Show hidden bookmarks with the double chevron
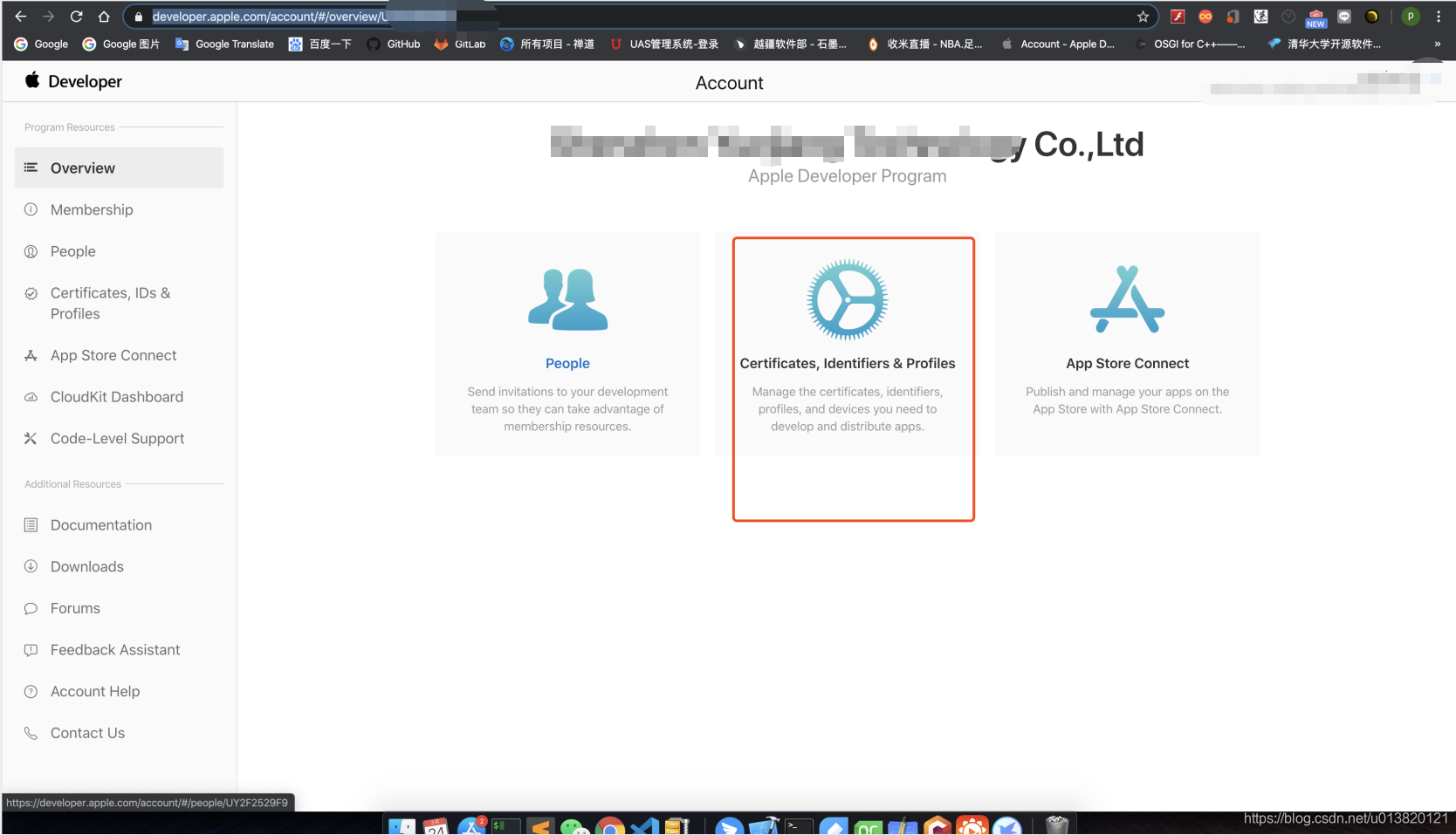Viewport: 1456px width, 835px height. point(1437,44)
